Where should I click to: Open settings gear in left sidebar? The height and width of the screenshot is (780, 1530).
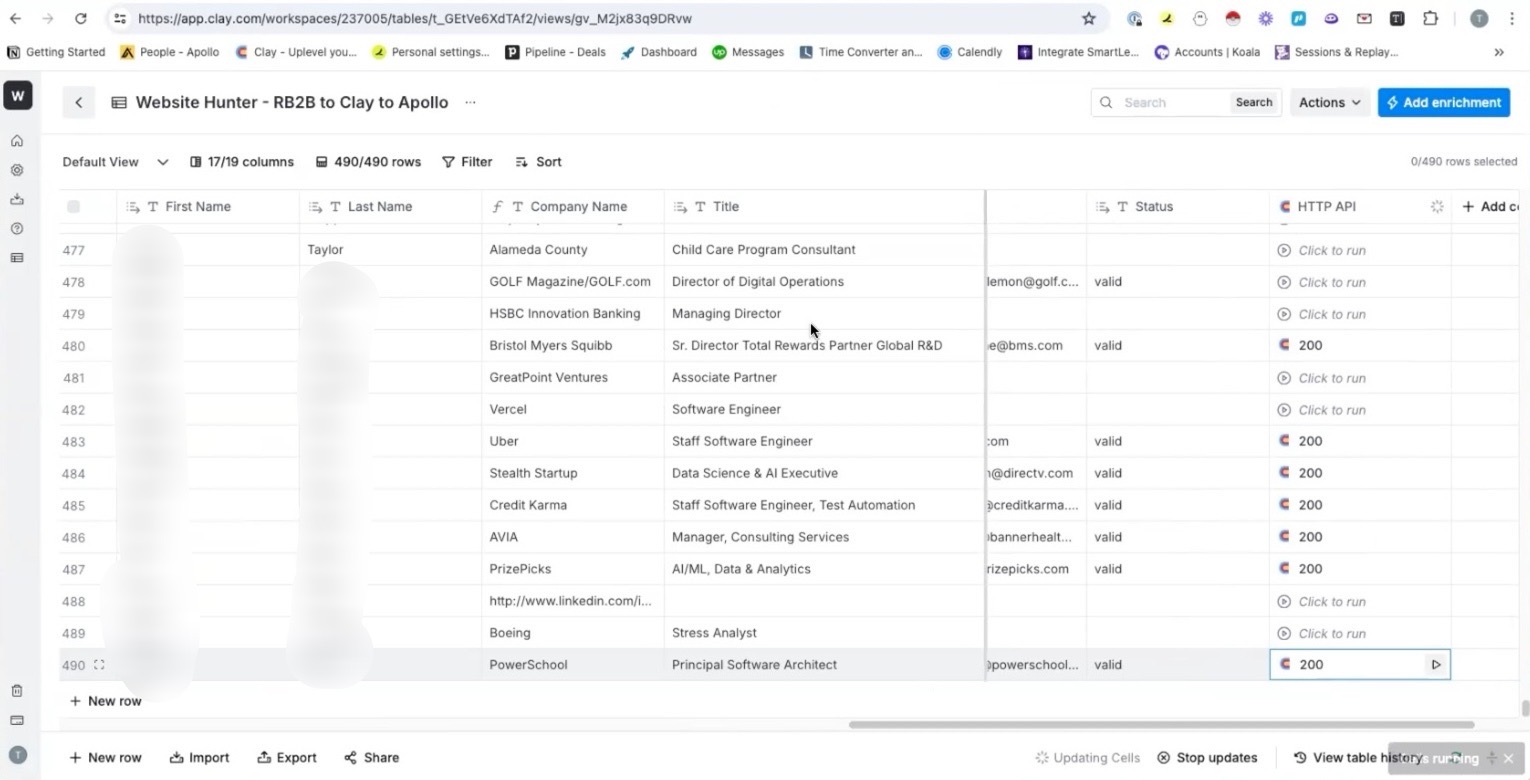(17, 170)
